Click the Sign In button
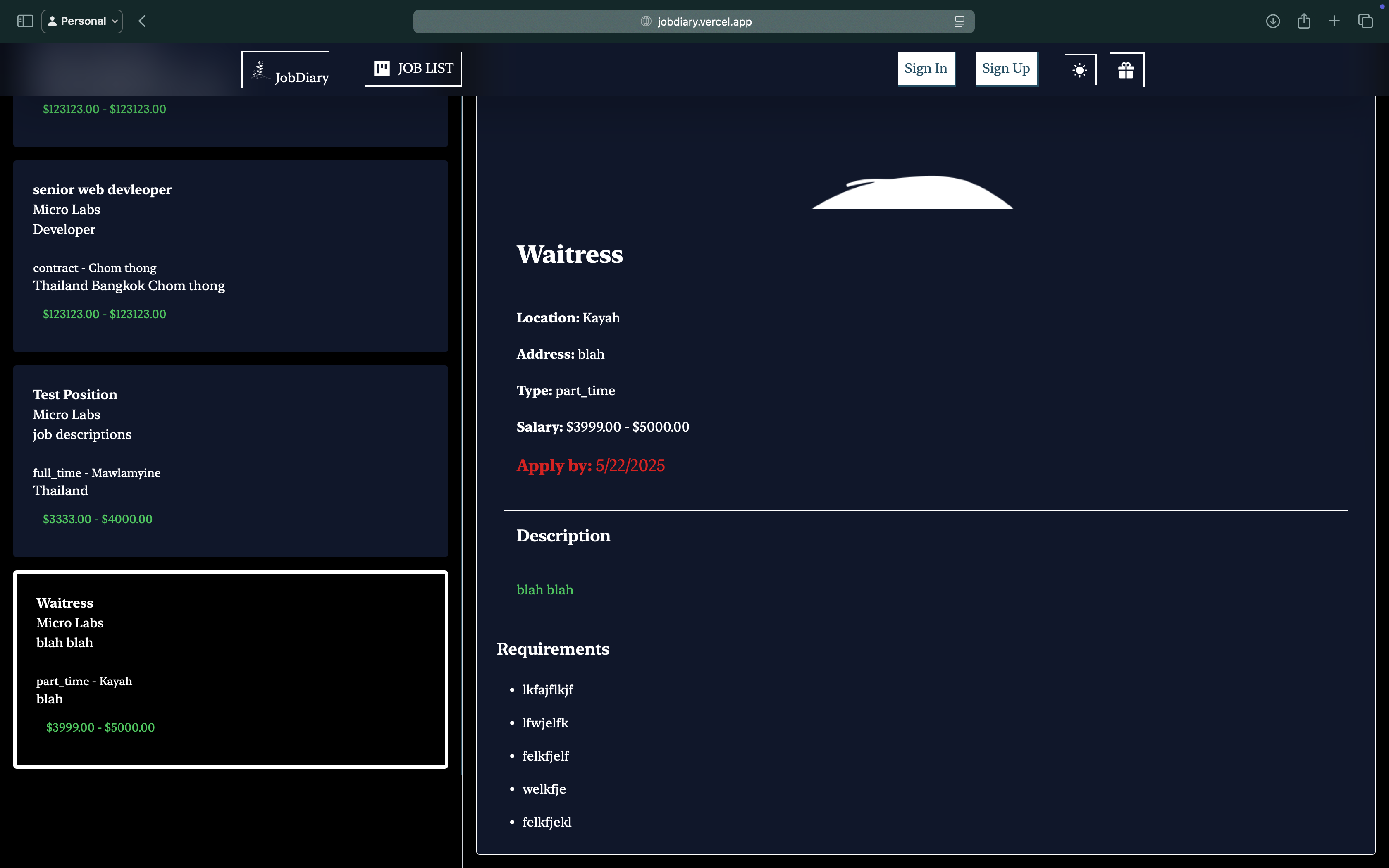 point(926,69)
